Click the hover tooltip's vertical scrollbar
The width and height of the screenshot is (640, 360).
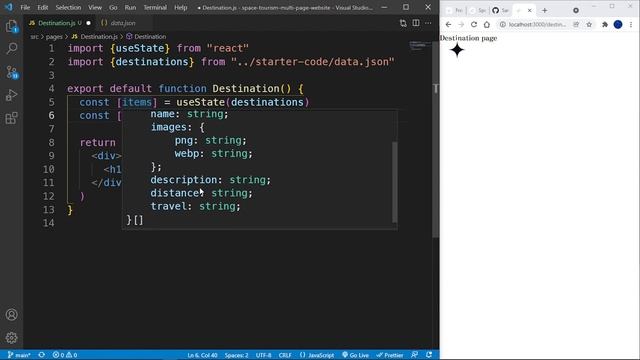(x=394, y=182)
